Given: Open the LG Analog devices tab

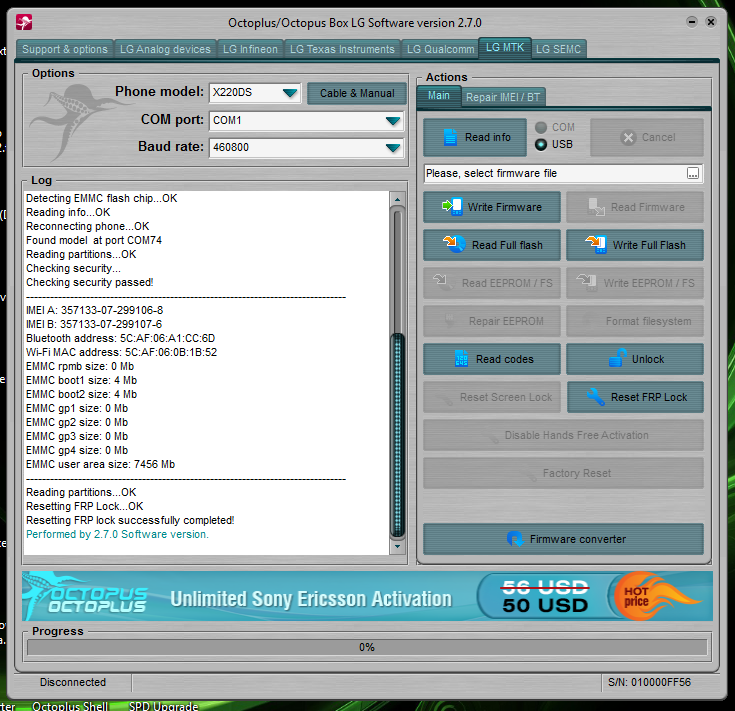Looking at the screenshot, I should pyautogui.click(x=165, y=49).
